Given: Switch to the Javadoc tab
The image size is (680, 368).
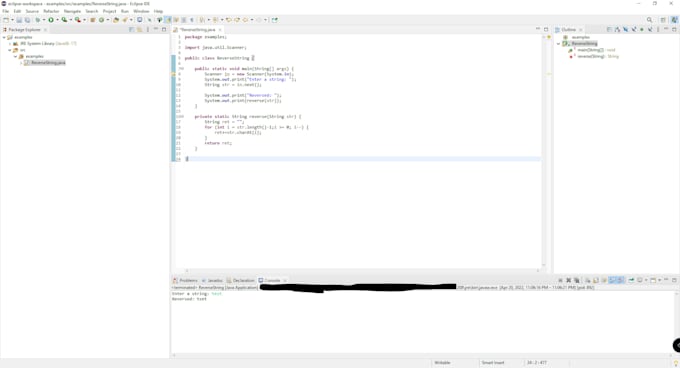Looking at the screenshot, I should pos(212,280).
